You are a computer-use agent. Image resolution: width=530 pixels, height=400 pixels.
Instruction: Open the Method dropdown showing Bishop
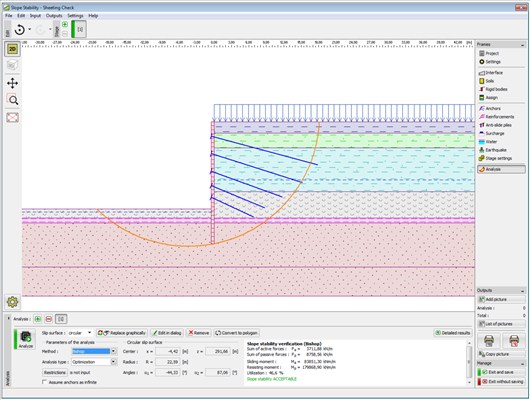(94, 351)
